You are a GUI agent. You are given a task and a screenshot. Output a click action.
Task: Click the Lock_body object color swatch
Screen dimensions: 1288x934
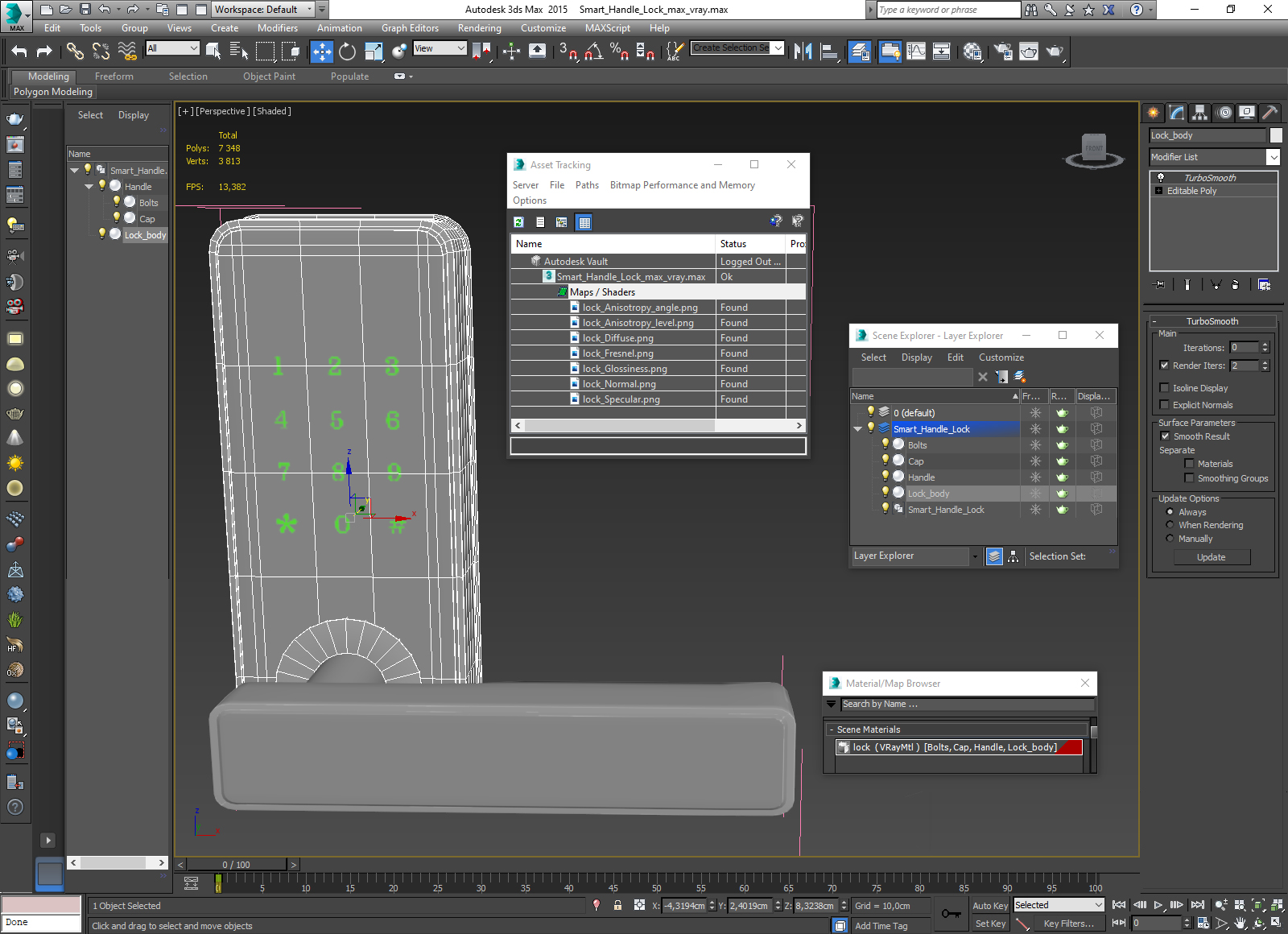point(1276,135)
